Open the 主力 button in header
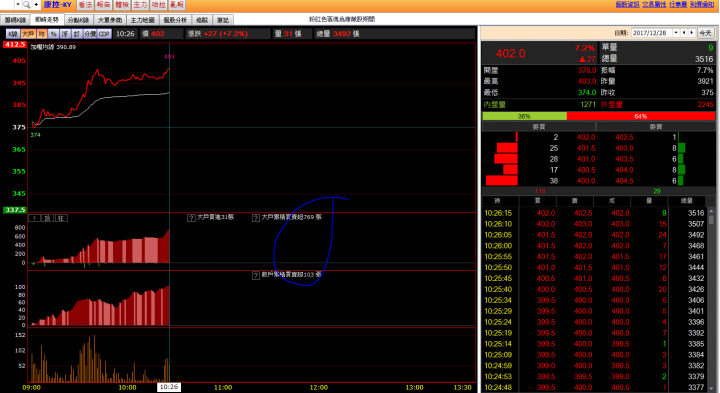720x393 pixels. 140,5
